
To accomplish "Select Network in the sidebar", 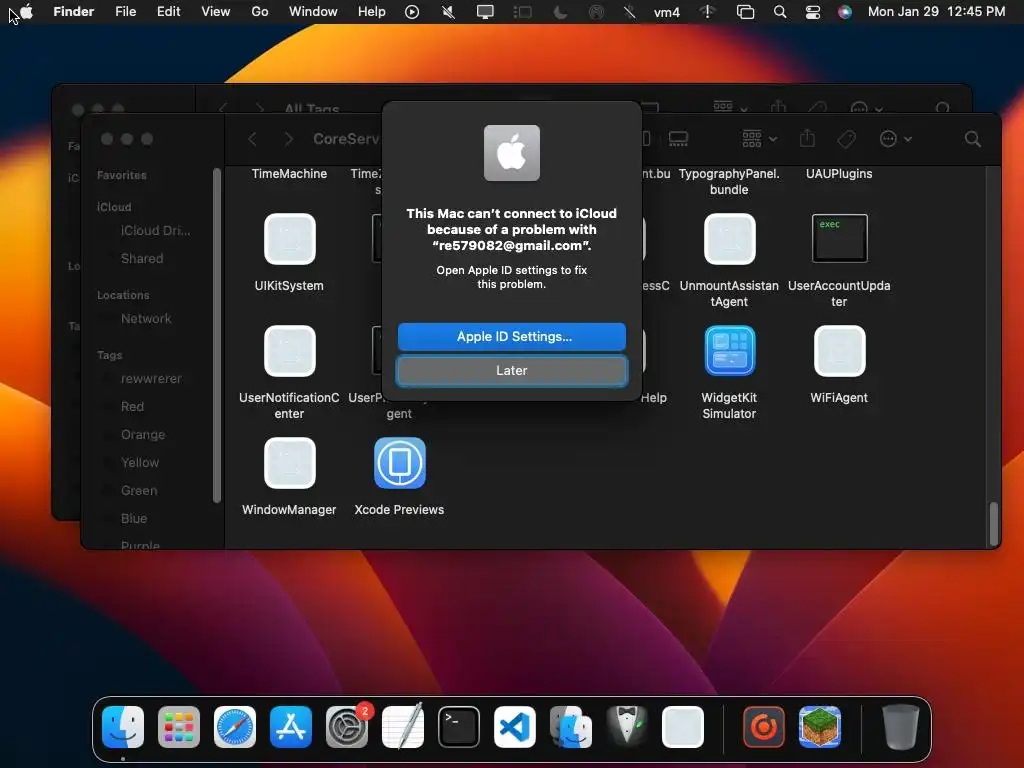I will tap(147, 319).
